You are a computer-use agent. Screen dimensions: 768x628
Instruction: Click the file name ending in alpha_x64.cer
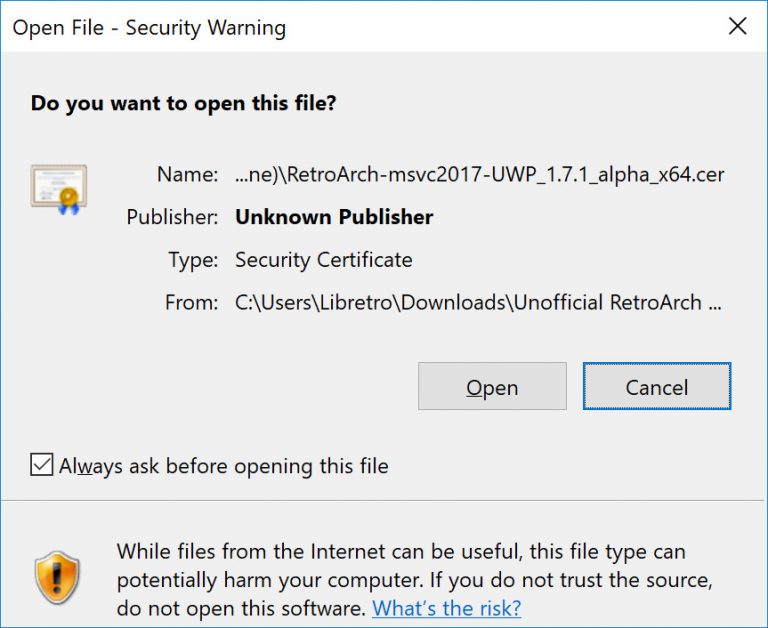pyautogui.click(x=479, y=174)
